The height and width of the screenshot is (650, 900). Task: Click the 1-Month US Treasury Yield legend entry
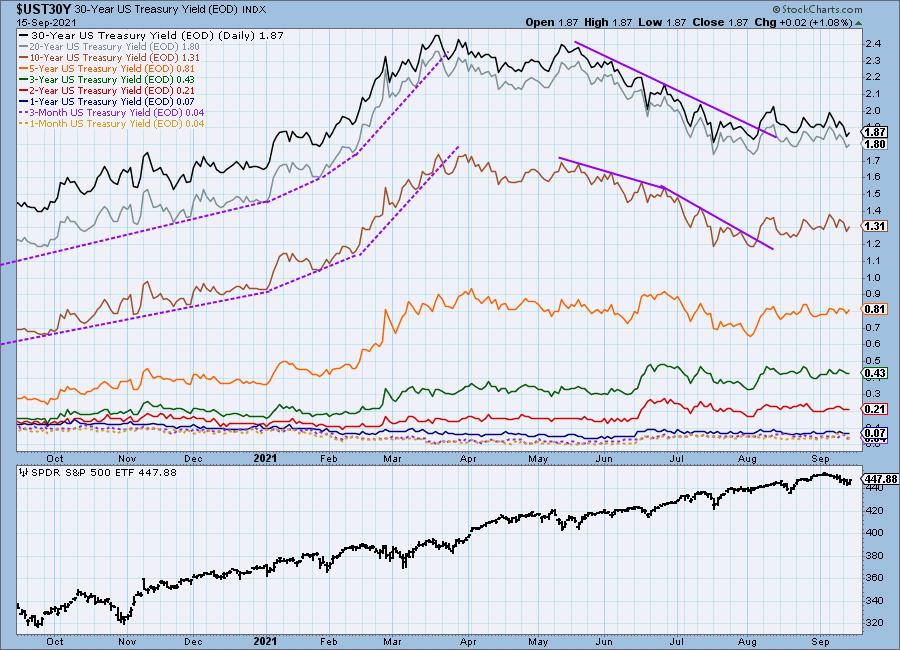coord(112,123)
